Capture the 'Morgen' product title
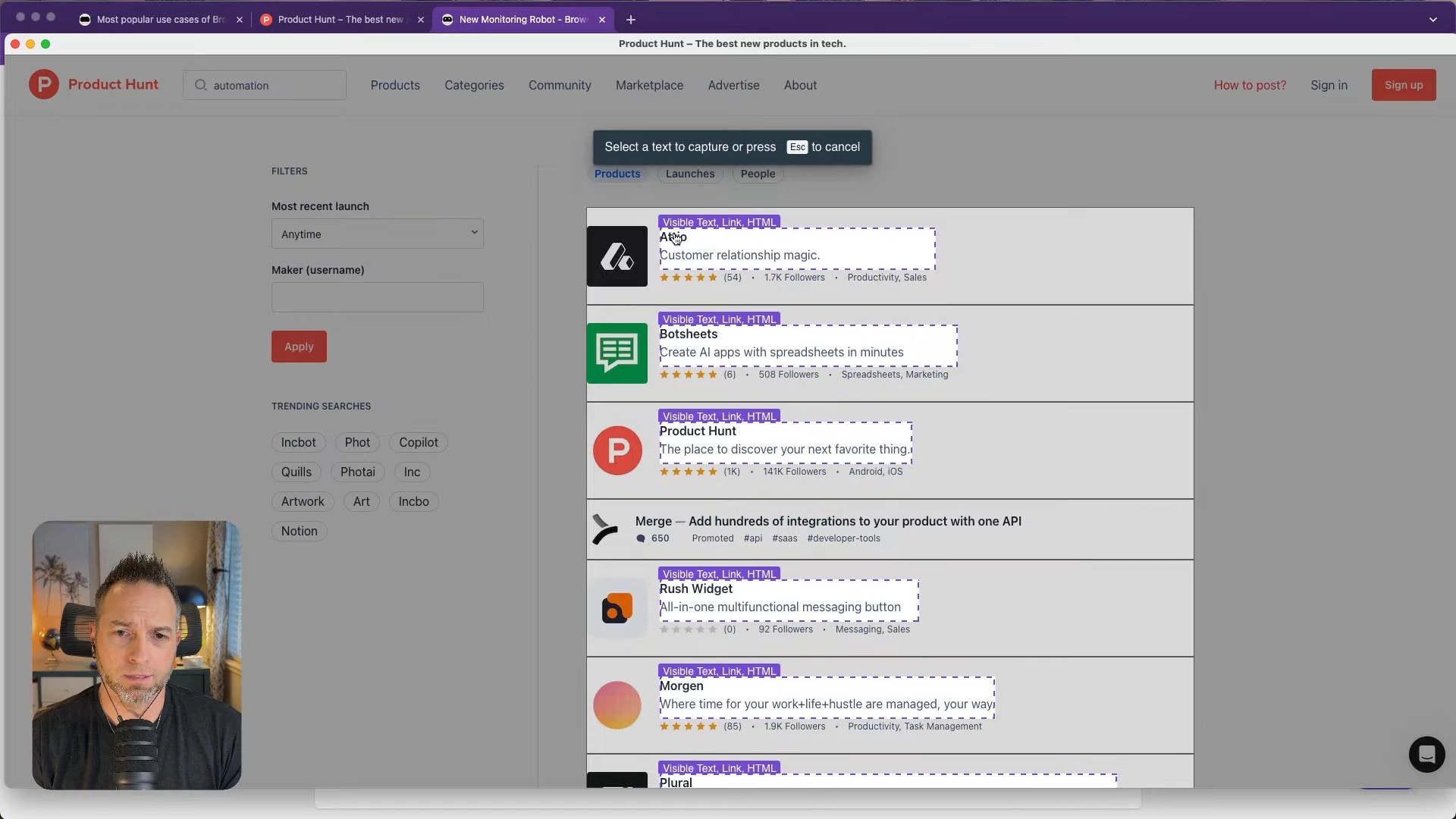This screenshot has height=819, width=1456. pyautogui.click(x=682, y=686)
